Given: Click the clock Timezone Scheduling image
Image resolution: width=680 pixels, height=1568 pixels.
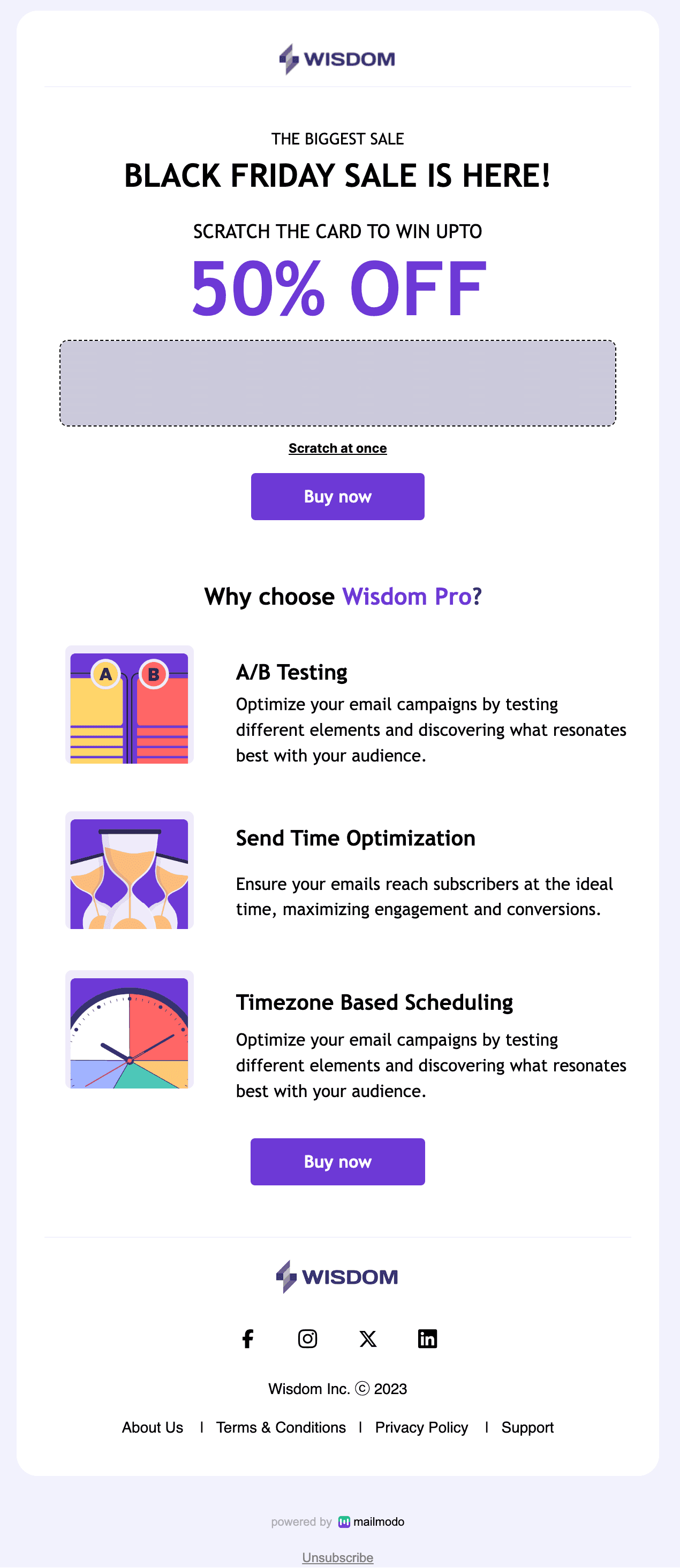Looking at the screenshot, I should [129, 1029].
